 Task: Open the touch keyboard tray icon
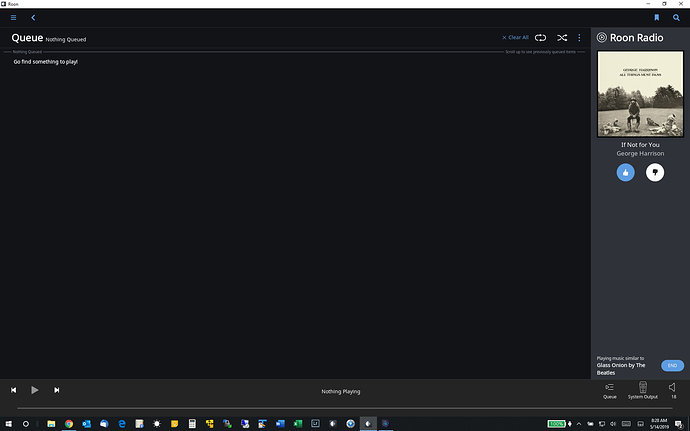point(626,424)
